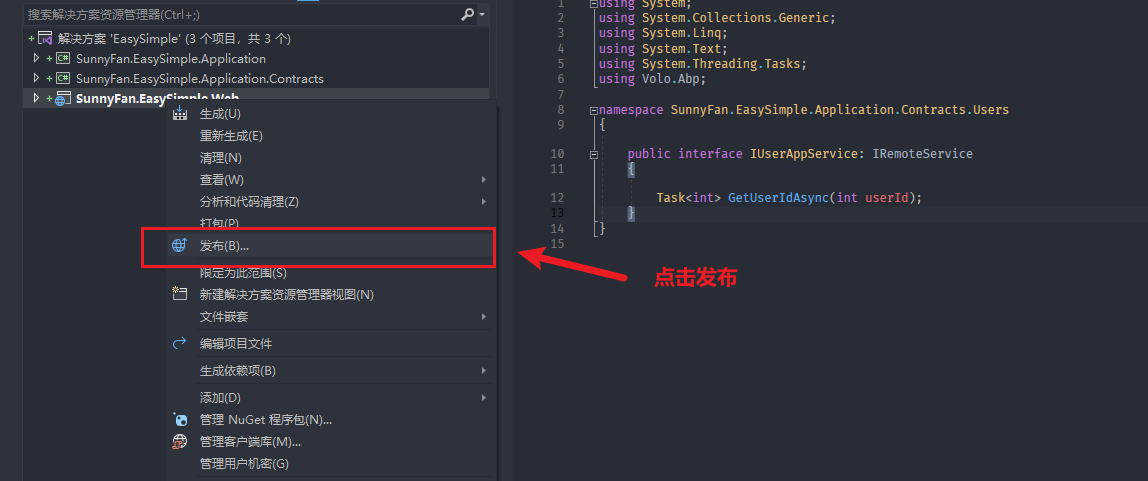Click the 新建解决方案资源管理器视图(N) icon
The image size is (1148, 481).
pos(179,294)
